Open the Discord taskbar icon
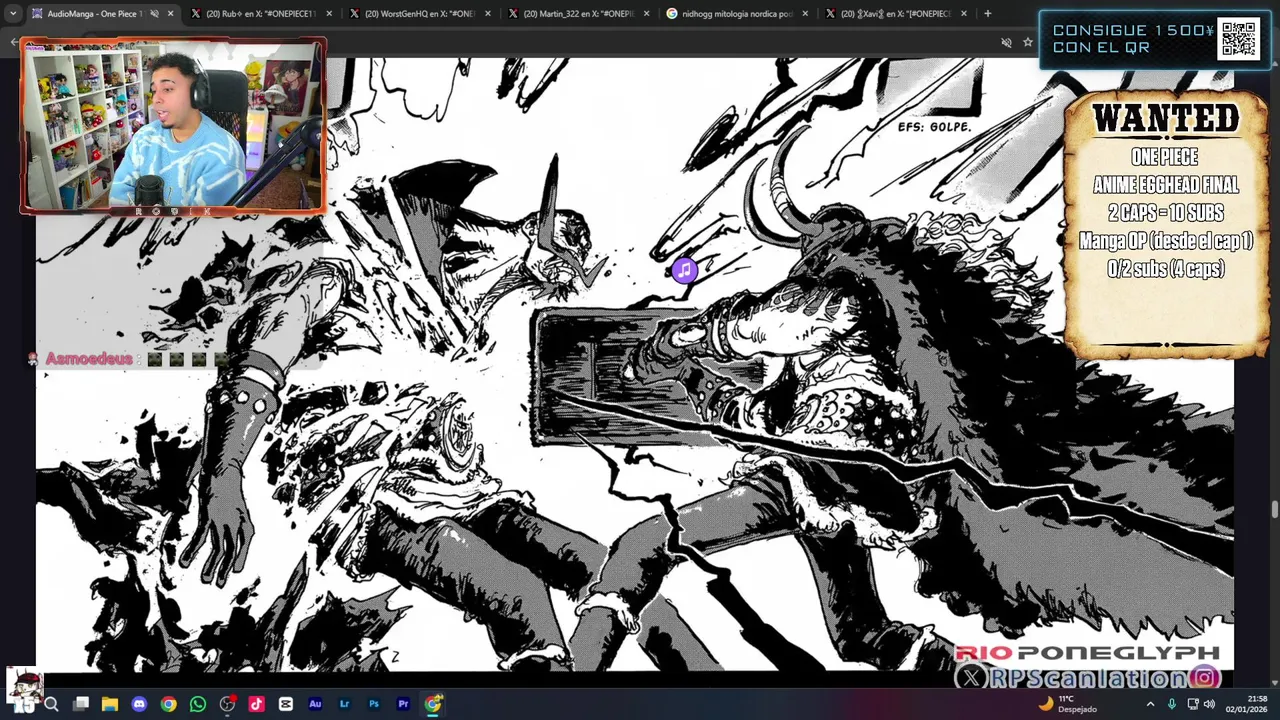 click(x=139, y=704)
